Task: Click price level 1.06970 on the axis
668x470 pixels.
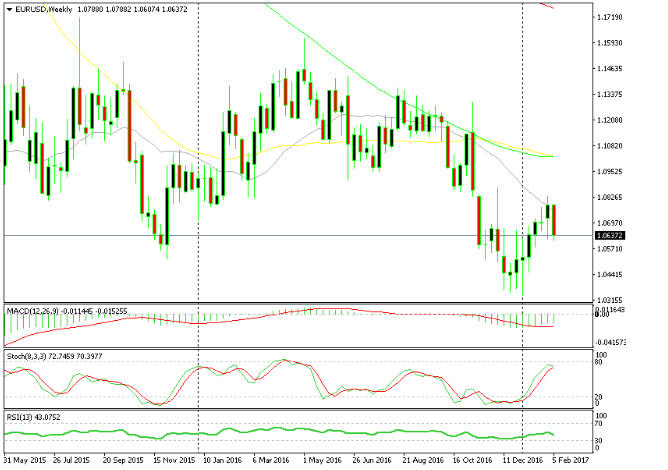Action: coord(610,223)
